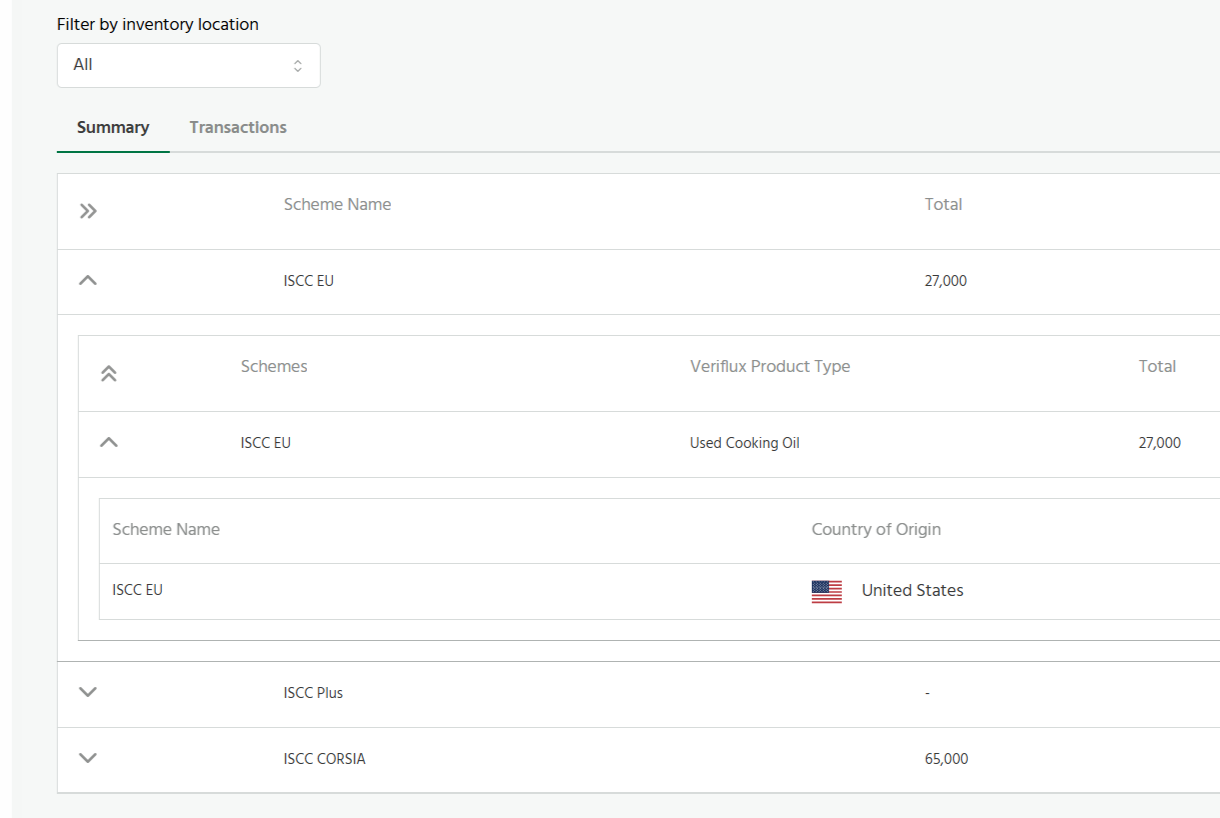Image resolution: width=1220 pixels, height=818 pixels.
Task: Click the ISCC CORSIA scheme name
Action: tap(325, 759)
